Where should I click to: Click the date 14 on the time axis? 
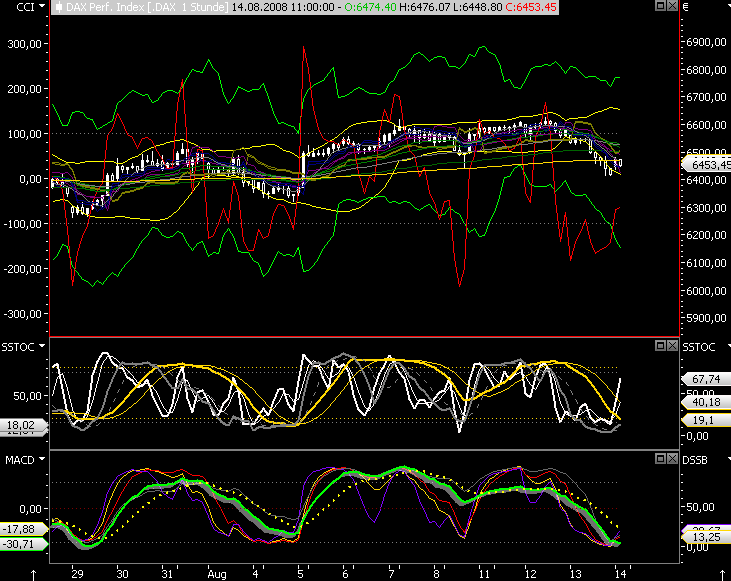point(620,574)
